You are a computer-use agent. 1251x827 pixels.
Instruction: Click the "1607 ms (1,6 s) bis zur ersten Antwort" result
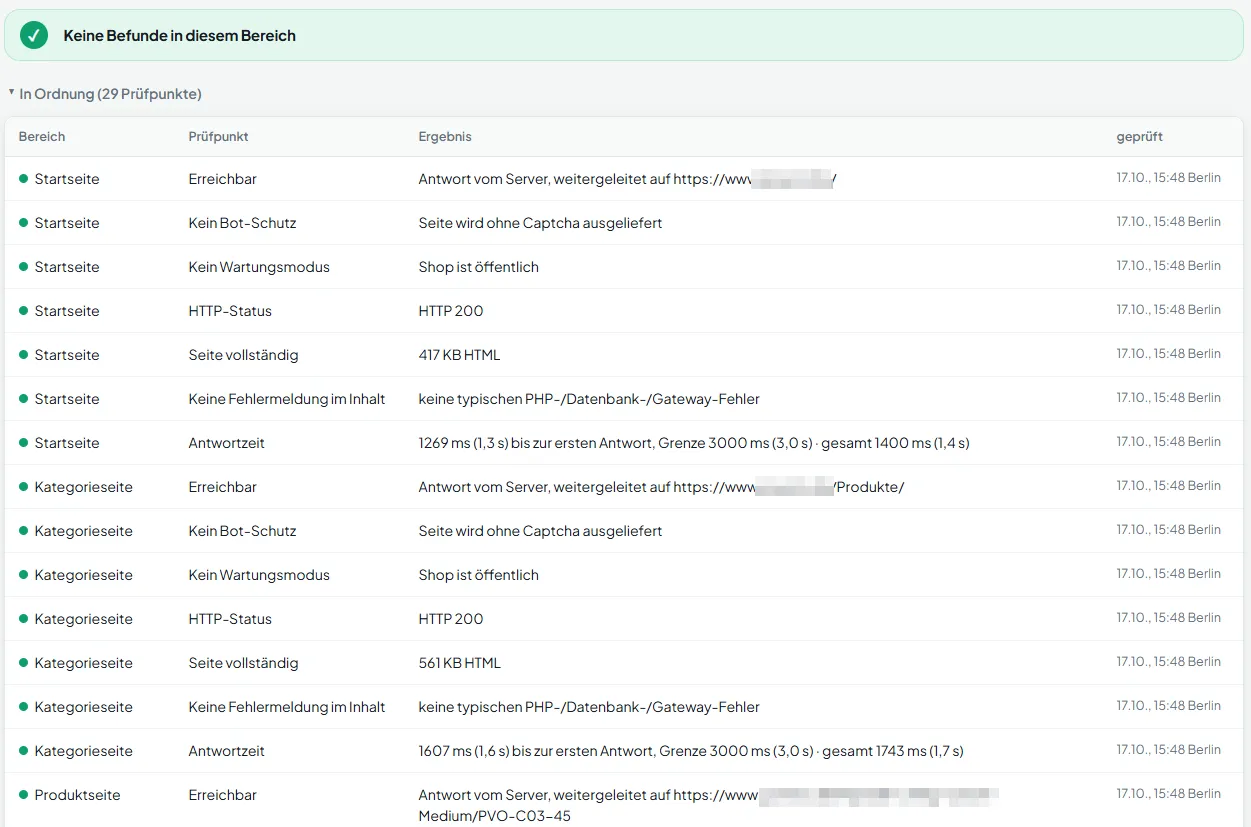click(691, 751)
